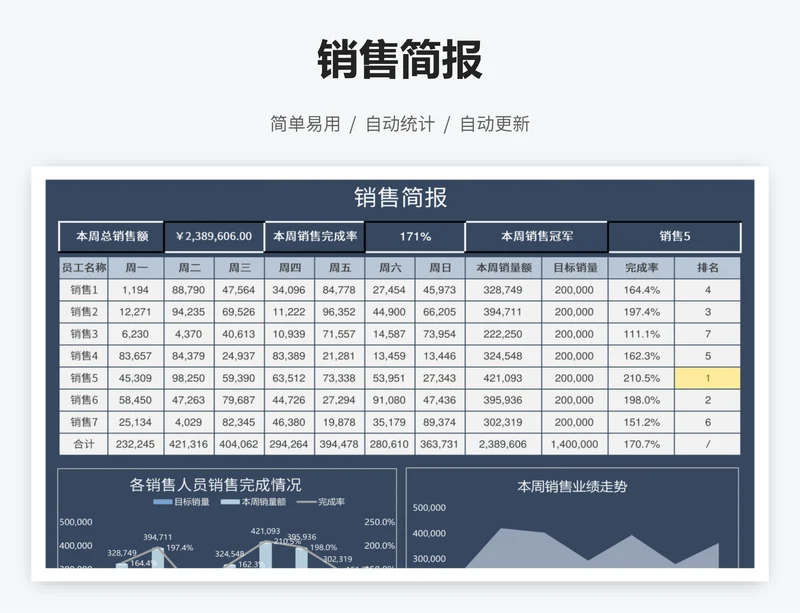Select cell with value 395,936 in the table
The image size is (800, 613).
click(x=503, y=400)
